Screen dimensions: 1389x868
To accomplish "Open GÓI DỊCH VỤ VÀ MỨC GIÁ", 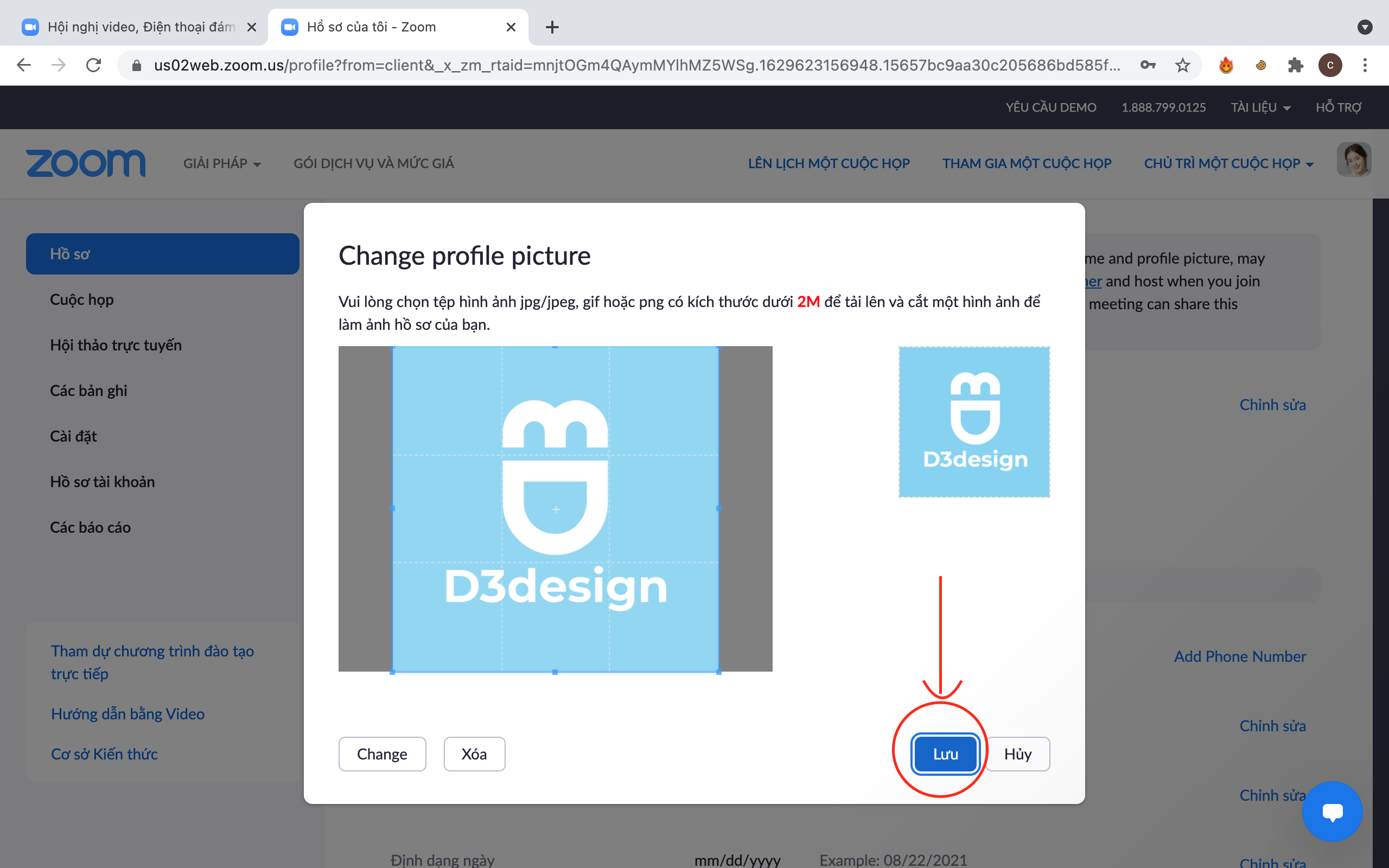I will pos(374,164).
